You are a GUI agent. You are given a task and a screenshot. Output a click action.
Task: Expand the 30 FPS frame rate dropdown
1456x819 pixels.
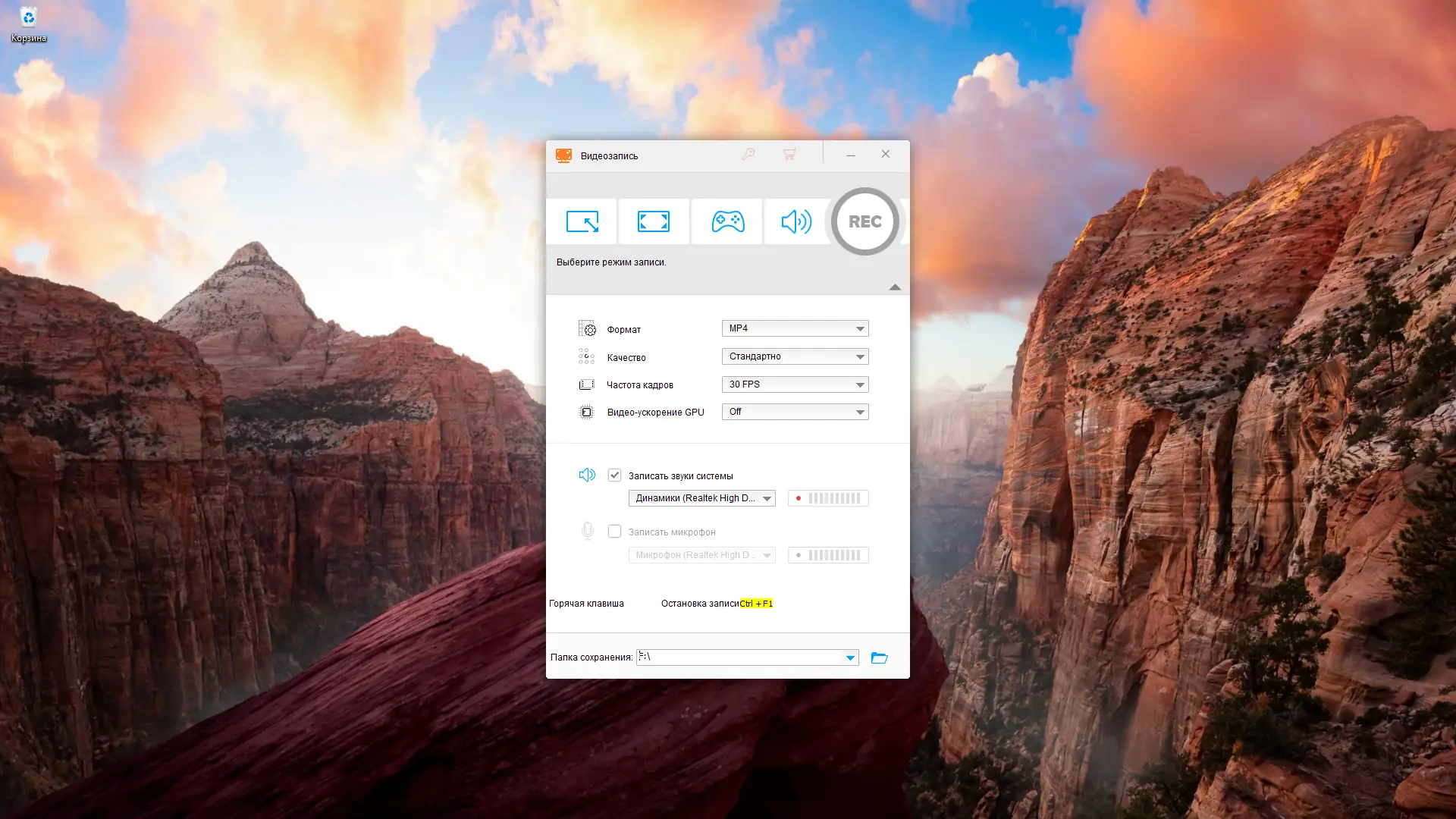click(795, 384)
